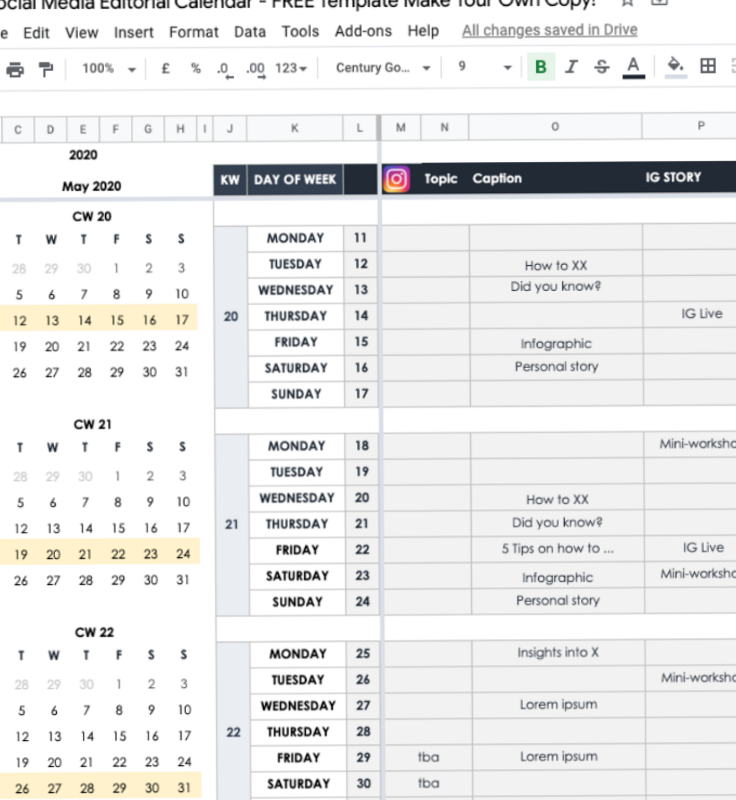Open the Add-ons menu
Image resolution: width=736 pixels, height=800 pixels.
click(363, 31)
